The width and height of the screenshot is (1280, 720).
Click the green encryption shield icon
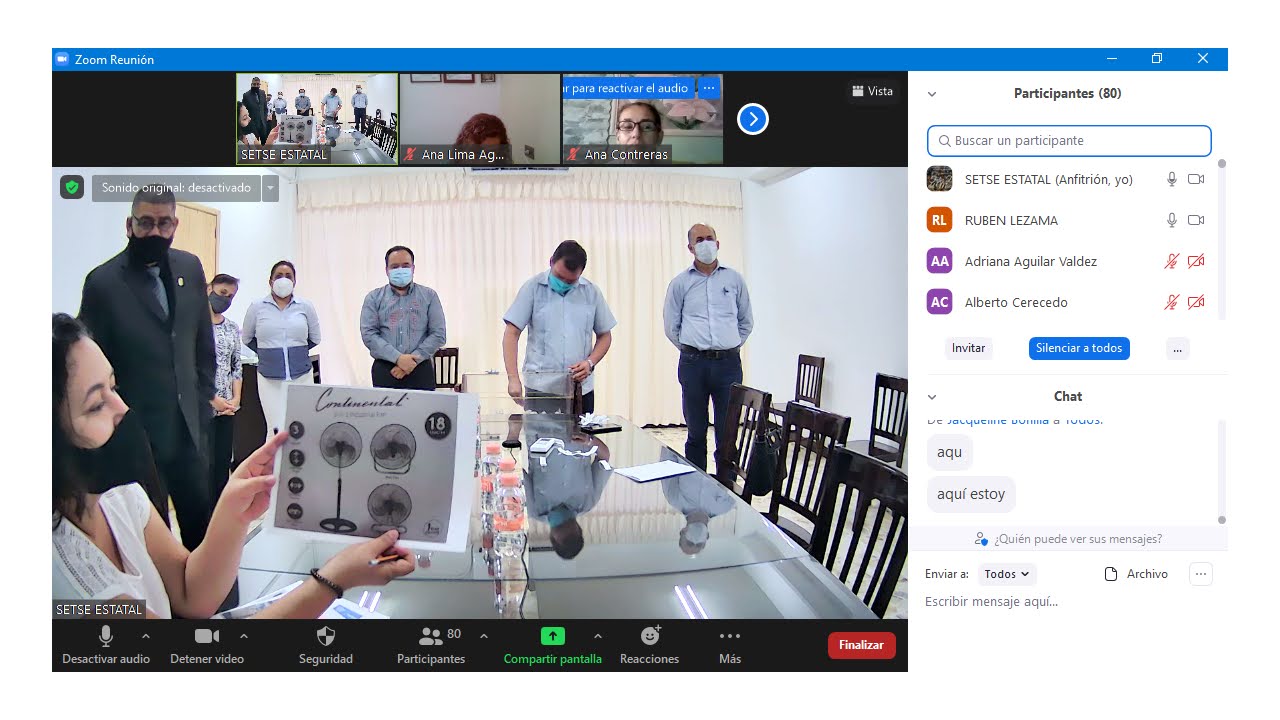click(71, 187)
